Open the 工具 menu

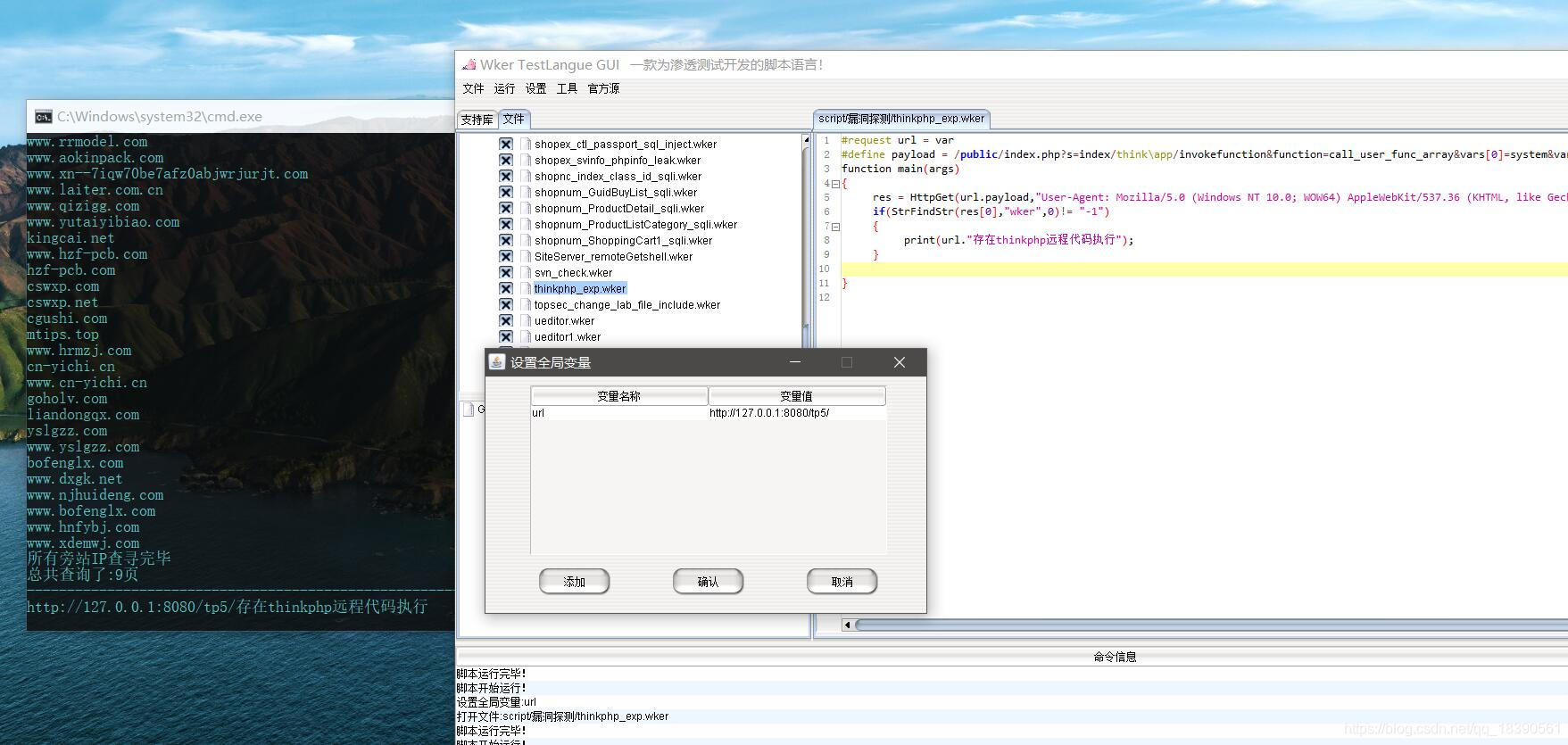coord(567,88)
